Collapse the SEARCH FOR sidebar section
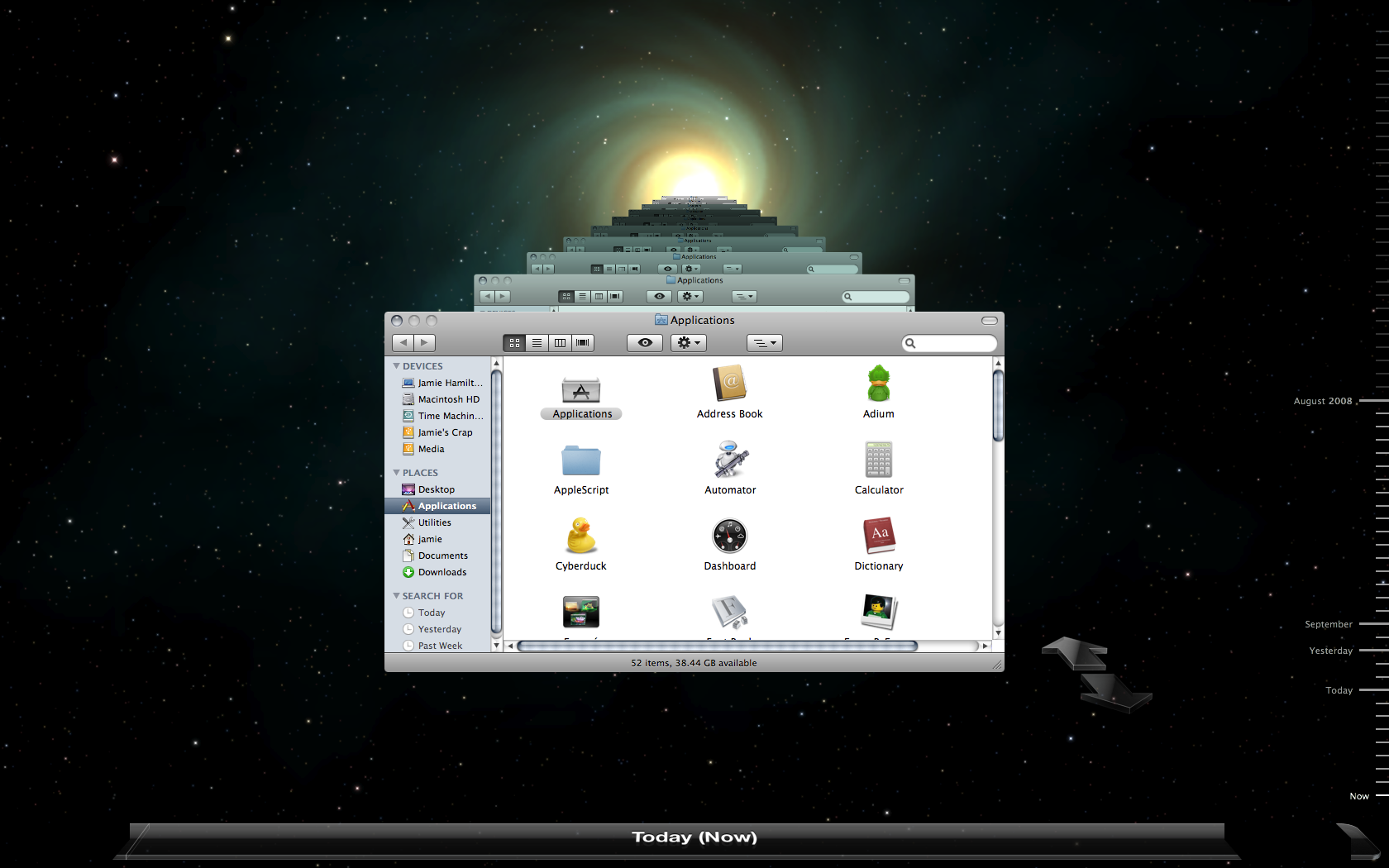 (396, 596)
